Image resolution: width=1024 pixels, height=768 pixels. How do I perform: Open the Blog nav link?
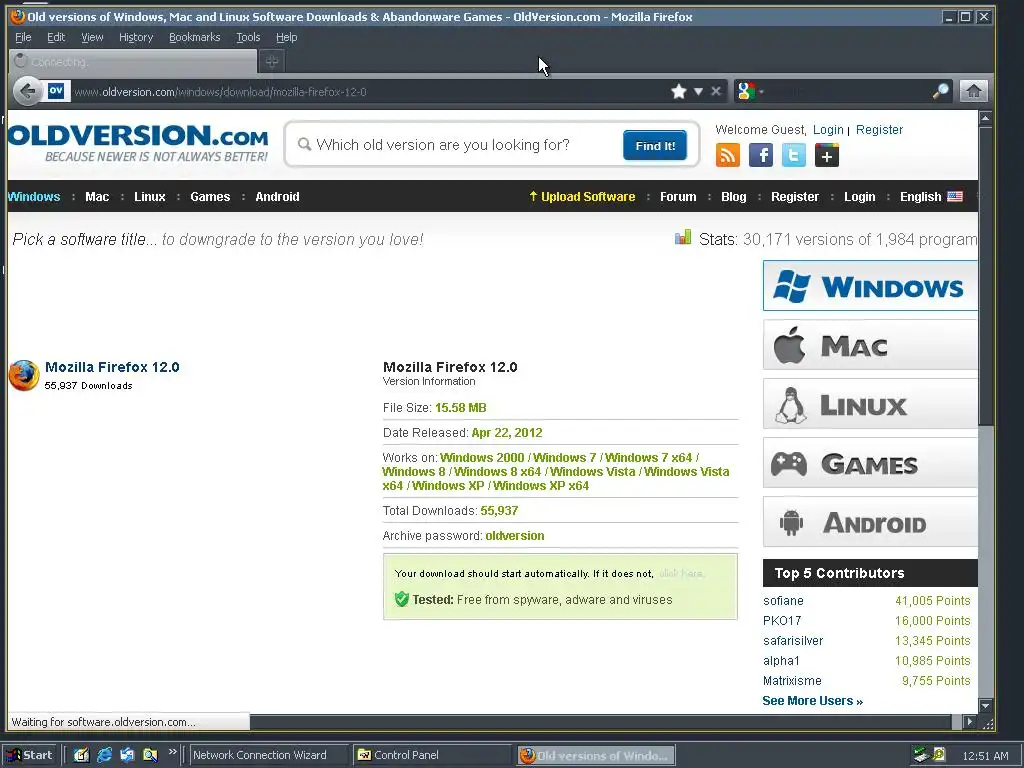(x=733, y=197)
